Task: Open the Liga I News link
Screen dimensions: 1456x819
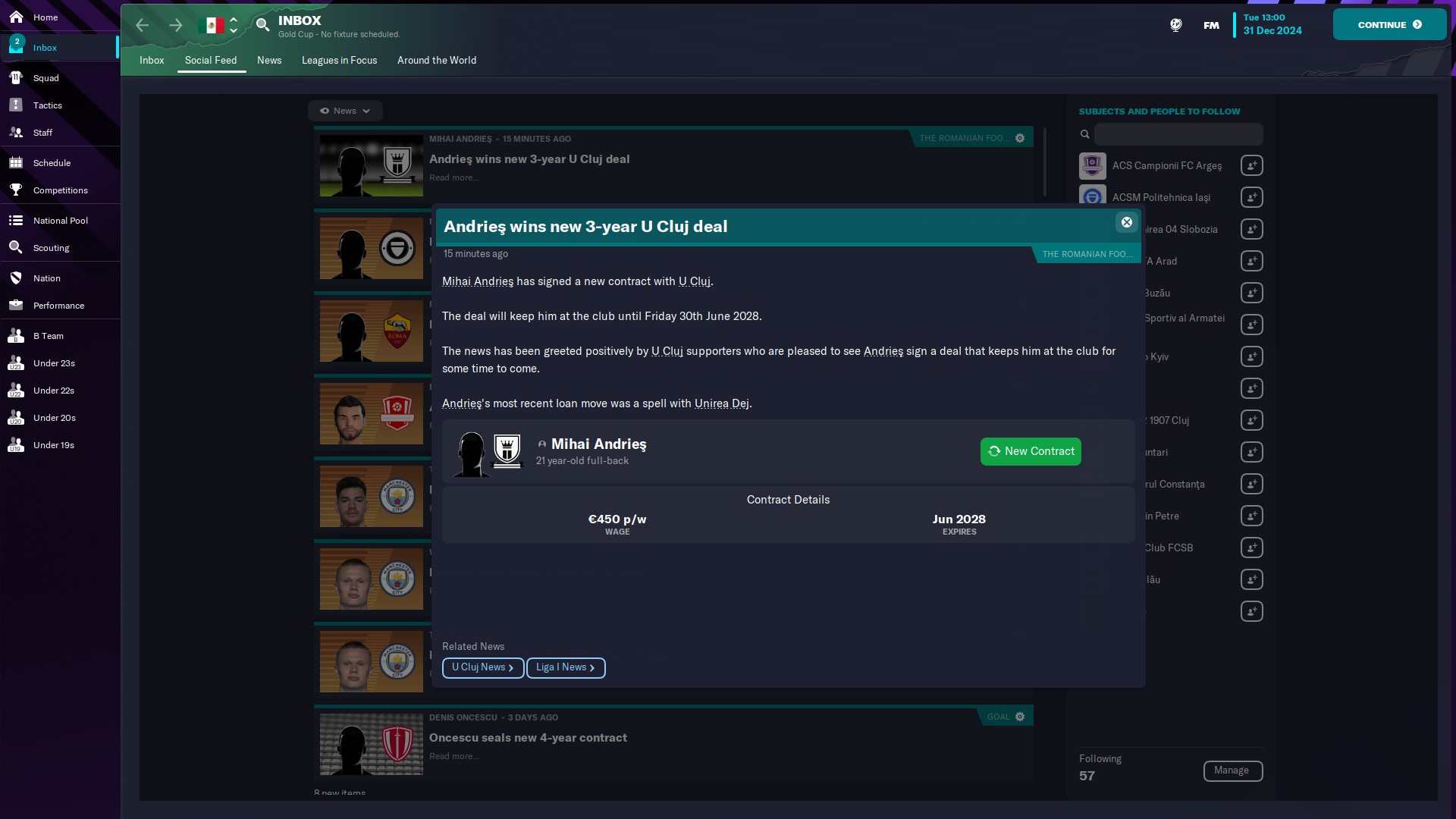Action: point(566,667)
